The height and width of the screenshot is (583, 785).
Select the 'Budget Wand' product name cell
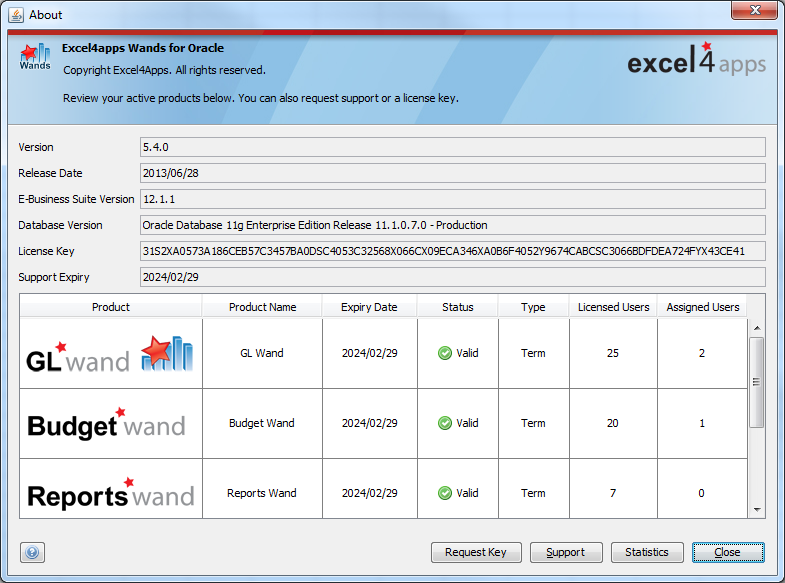click(262, 423)
